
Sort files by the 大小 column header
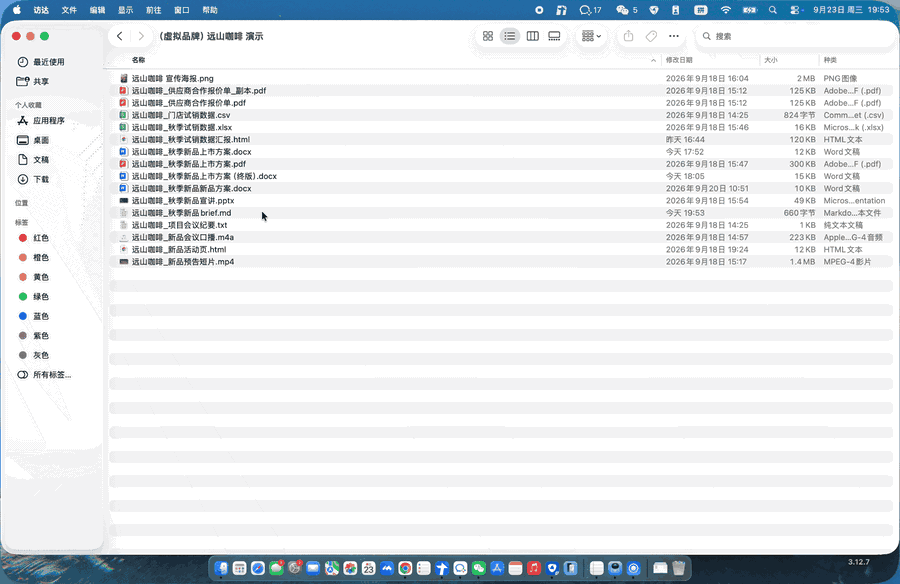click(771, 60)
